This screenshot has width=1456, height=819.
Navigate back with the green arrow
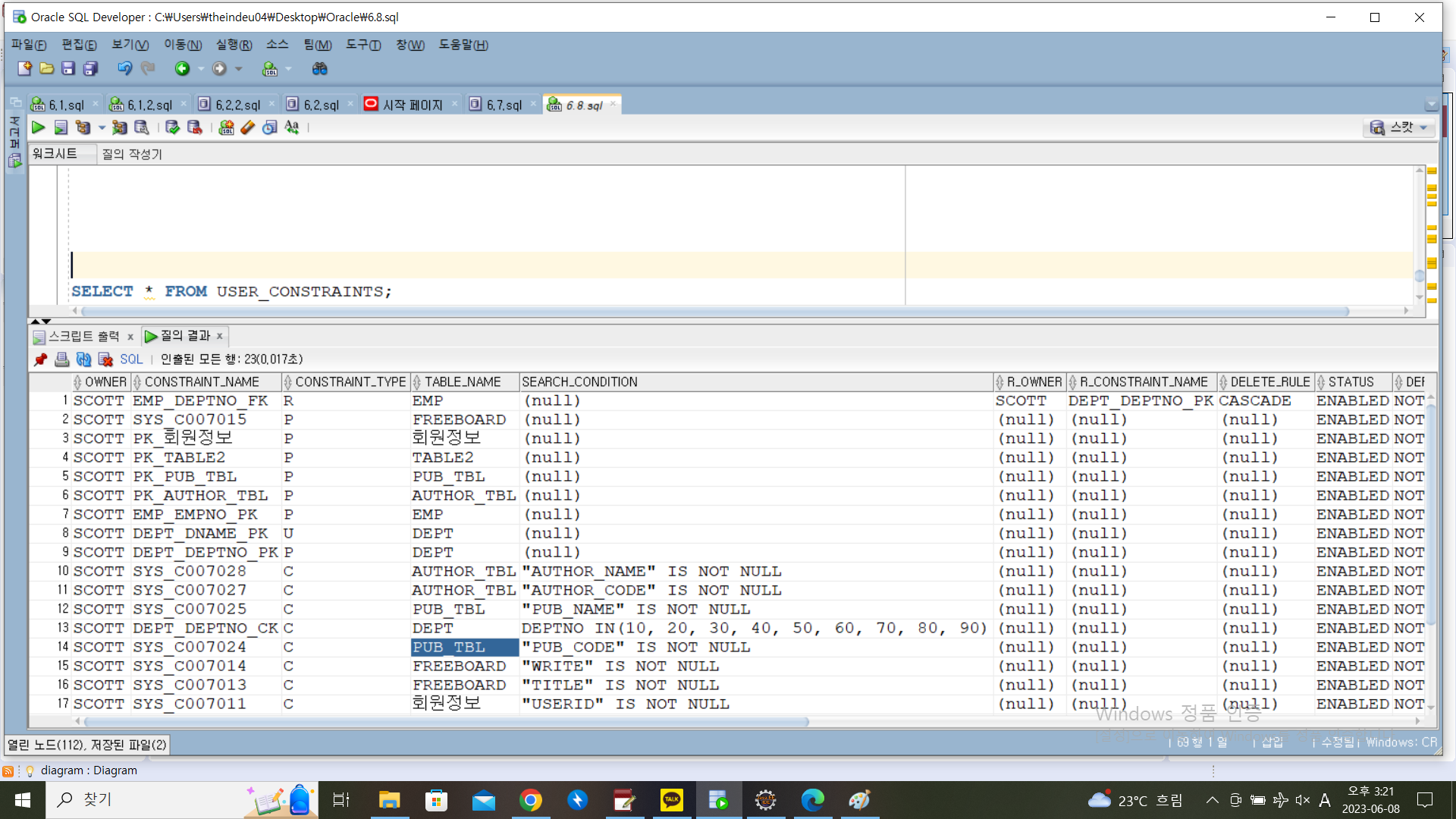[x=182, y=69]
